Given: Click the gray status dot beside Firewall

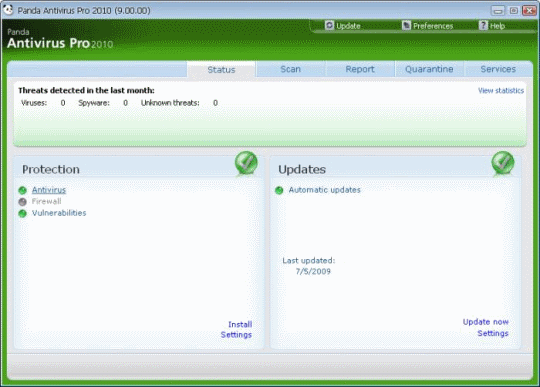Looking at the screenshot, I should click(x=23, y=202).
